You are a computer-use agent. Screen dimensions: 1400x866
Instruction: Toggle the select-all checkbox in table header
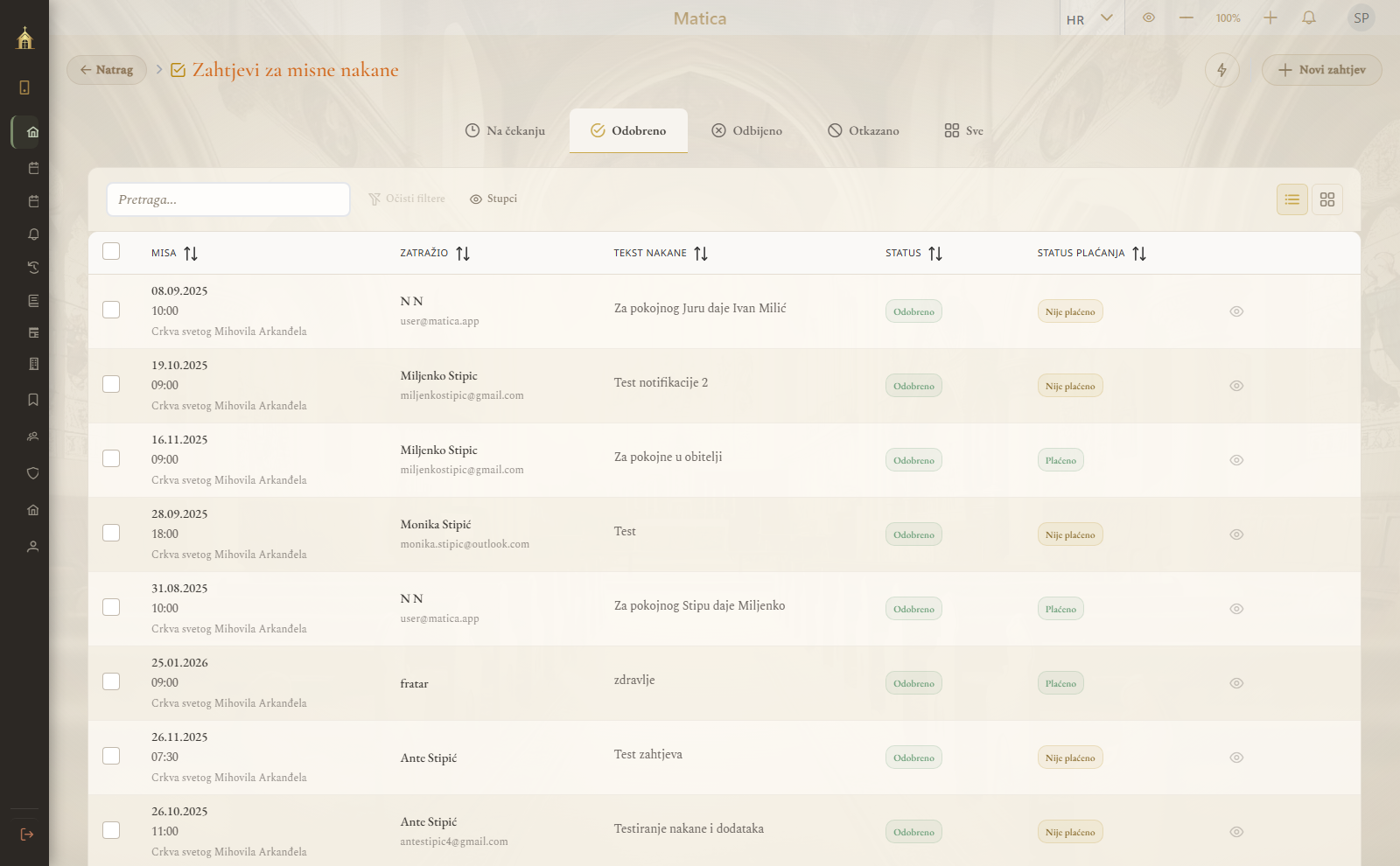(111, 251)
